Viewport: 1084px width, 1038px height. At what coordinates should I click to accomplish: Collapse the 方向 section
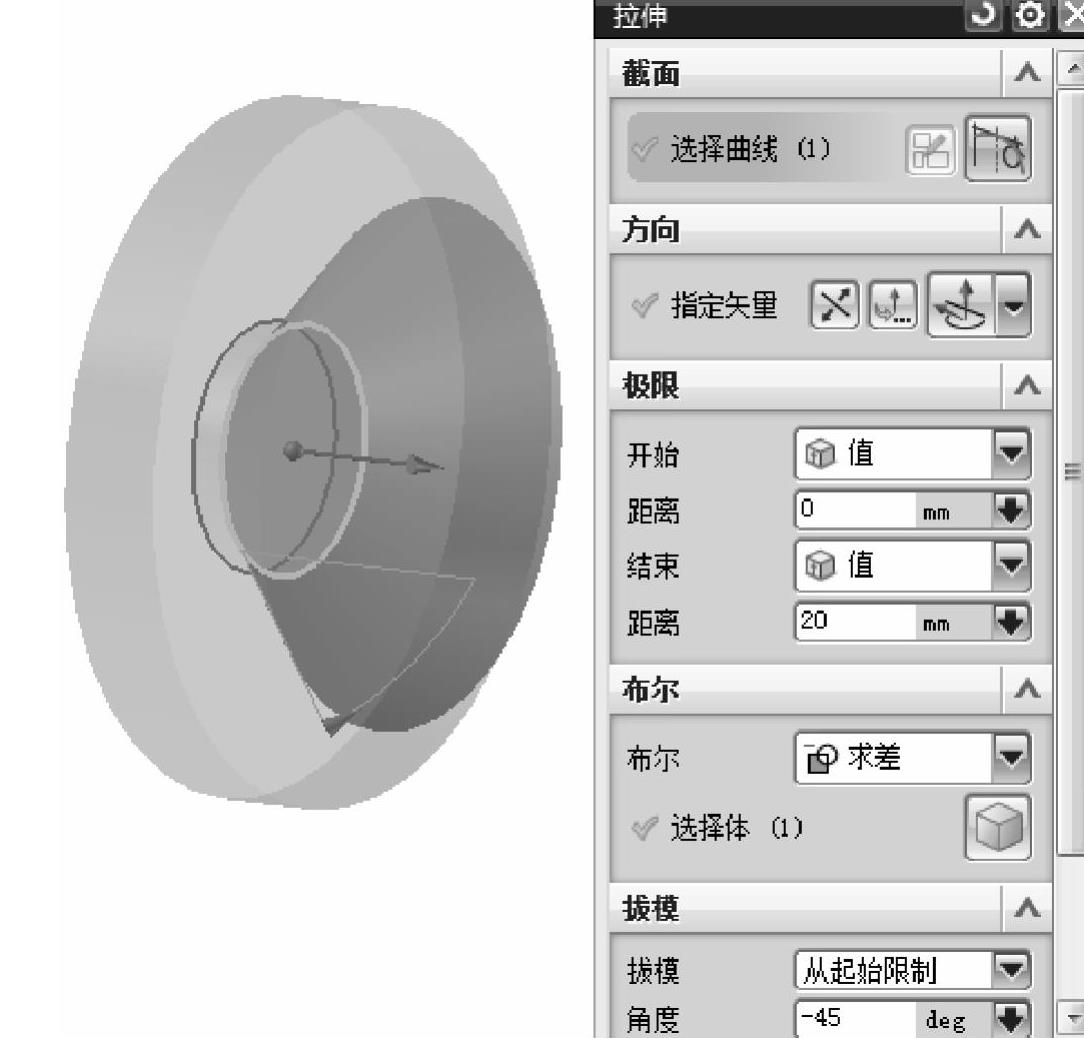[1027, 229]
